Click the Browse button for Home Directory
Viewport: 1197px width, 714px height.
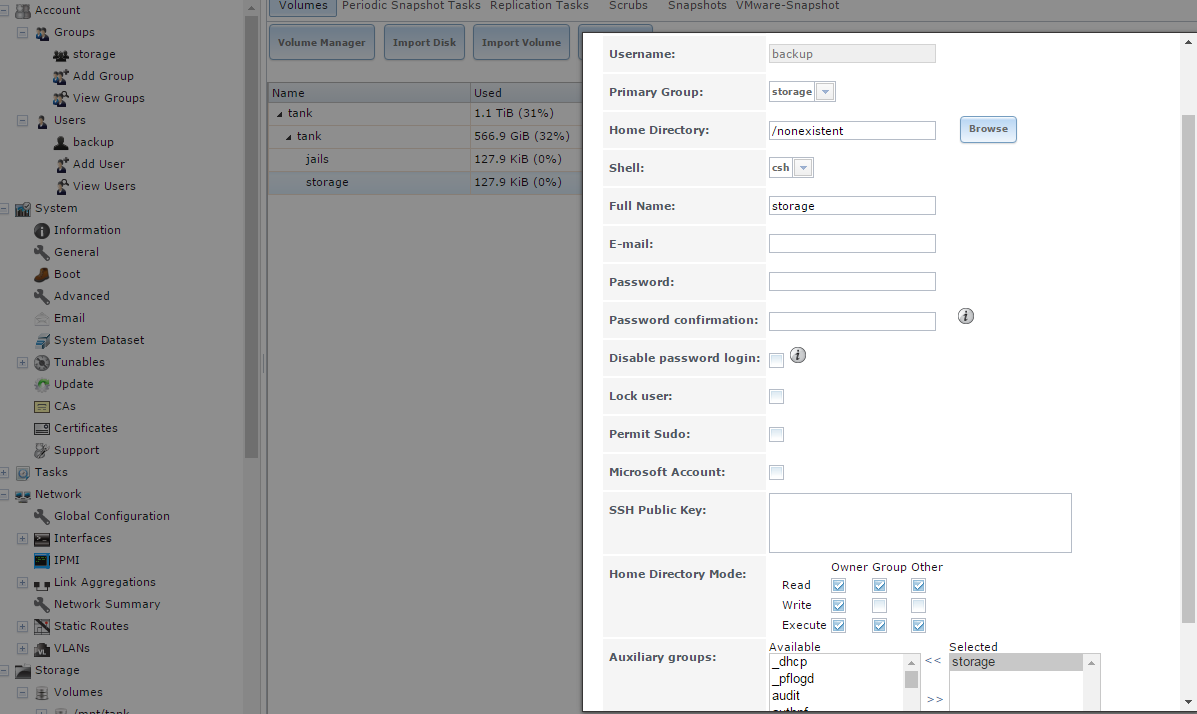pyautogui.click(x=988, y=129)
